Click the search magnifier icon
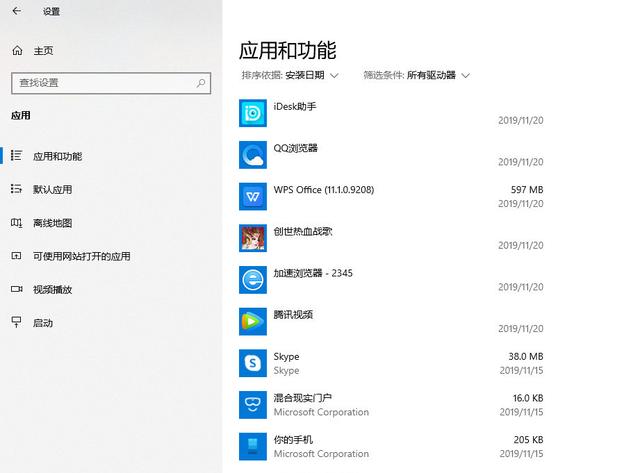 click(201, 83)
